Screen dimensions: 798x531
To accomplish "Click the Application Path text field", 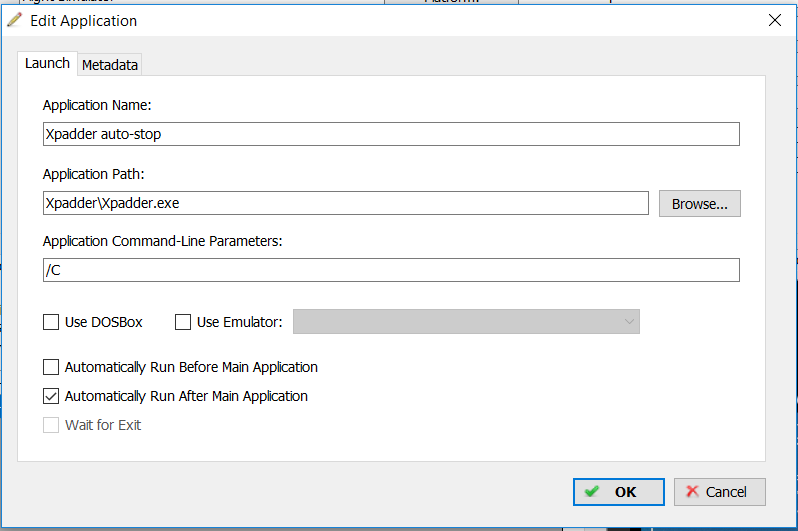I will [346, 203].
